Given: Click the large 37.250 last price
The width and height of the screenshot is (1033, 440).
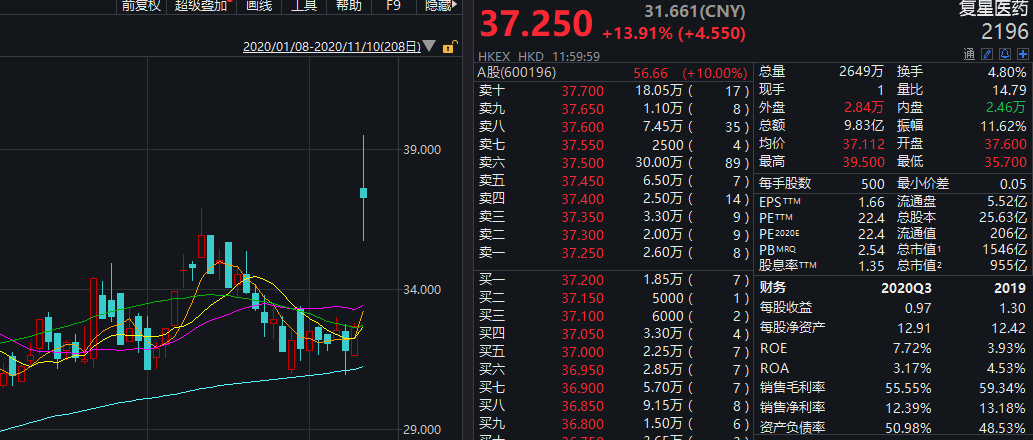Looking at the screenshot, I should [x=536, y=24].
